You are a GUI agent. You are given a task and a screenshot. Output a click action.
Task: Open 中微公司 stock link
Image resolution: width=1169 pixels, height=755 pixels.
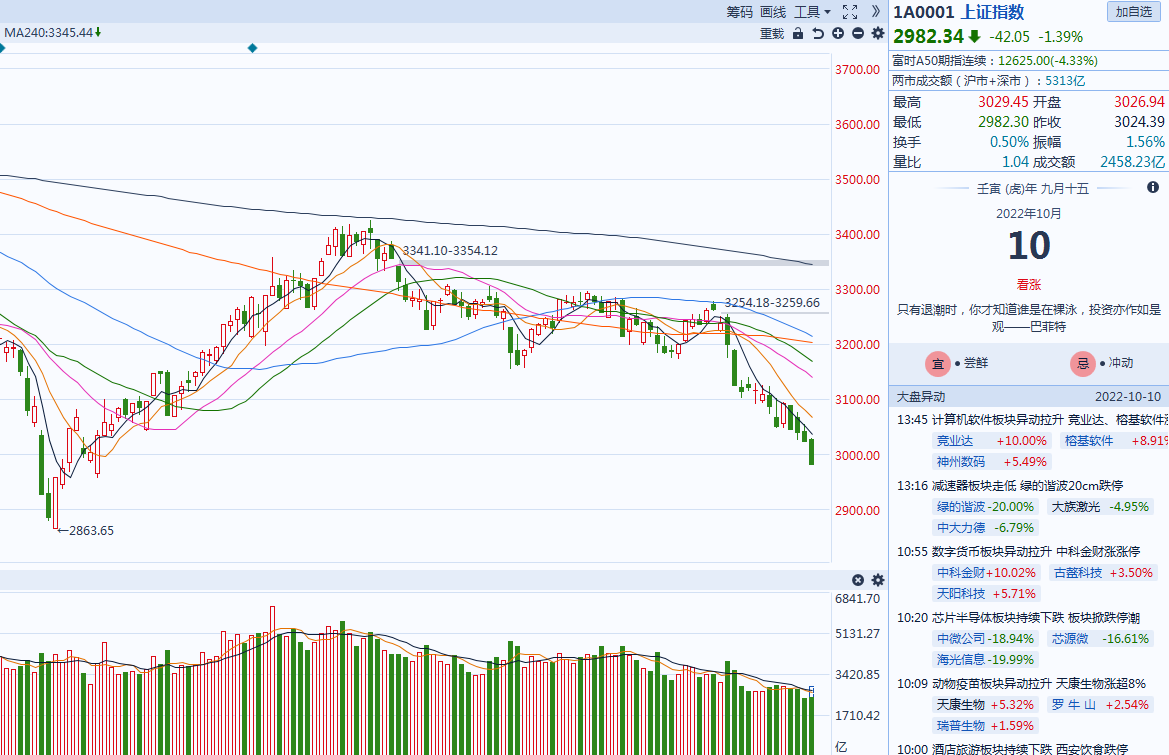961,639
